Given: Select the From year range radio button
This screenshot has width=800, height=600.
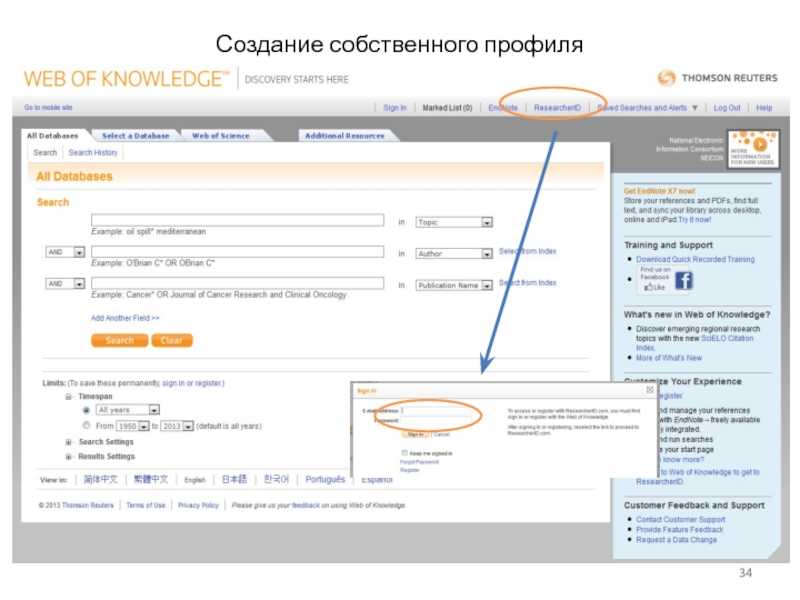Looking at the screenshot, I should [86, 426].
